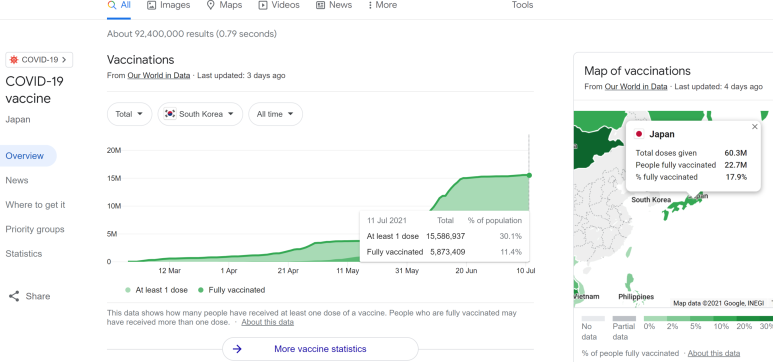Switch to the Maps tab

click(x=224, y=5)
